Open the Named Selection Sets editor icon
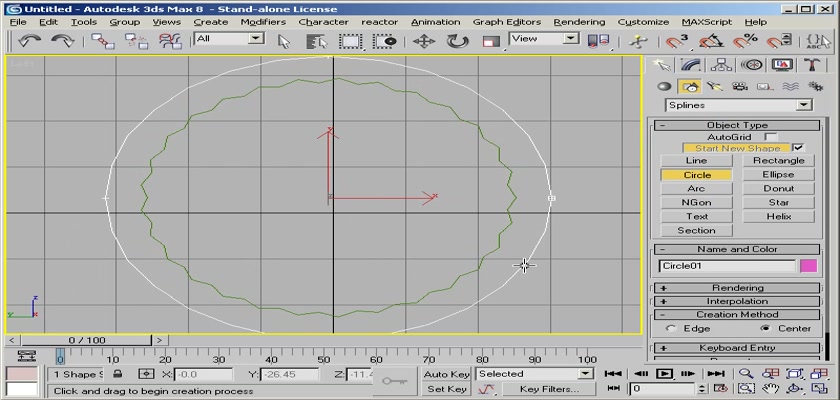Image resolution: width=840 pixels, height=400 pixels. pos(818,41)
